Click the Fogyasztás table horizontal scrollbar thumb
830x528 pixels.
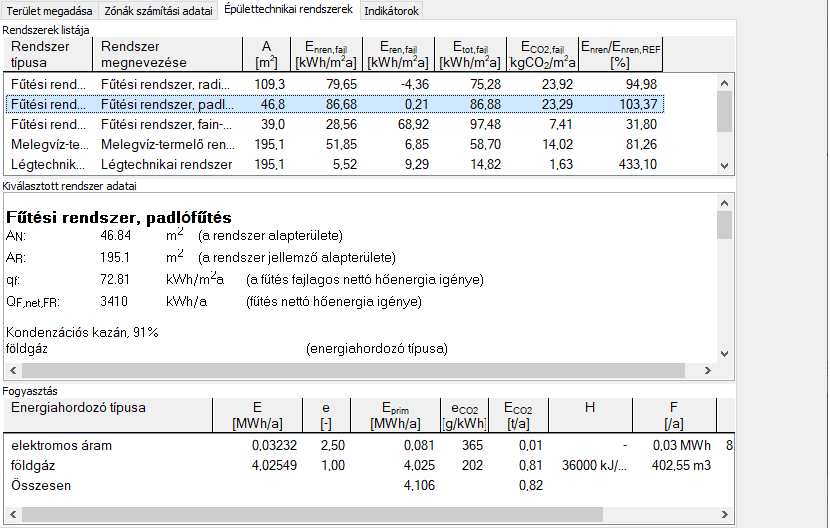pyautogui.click(x=312, y=514)
